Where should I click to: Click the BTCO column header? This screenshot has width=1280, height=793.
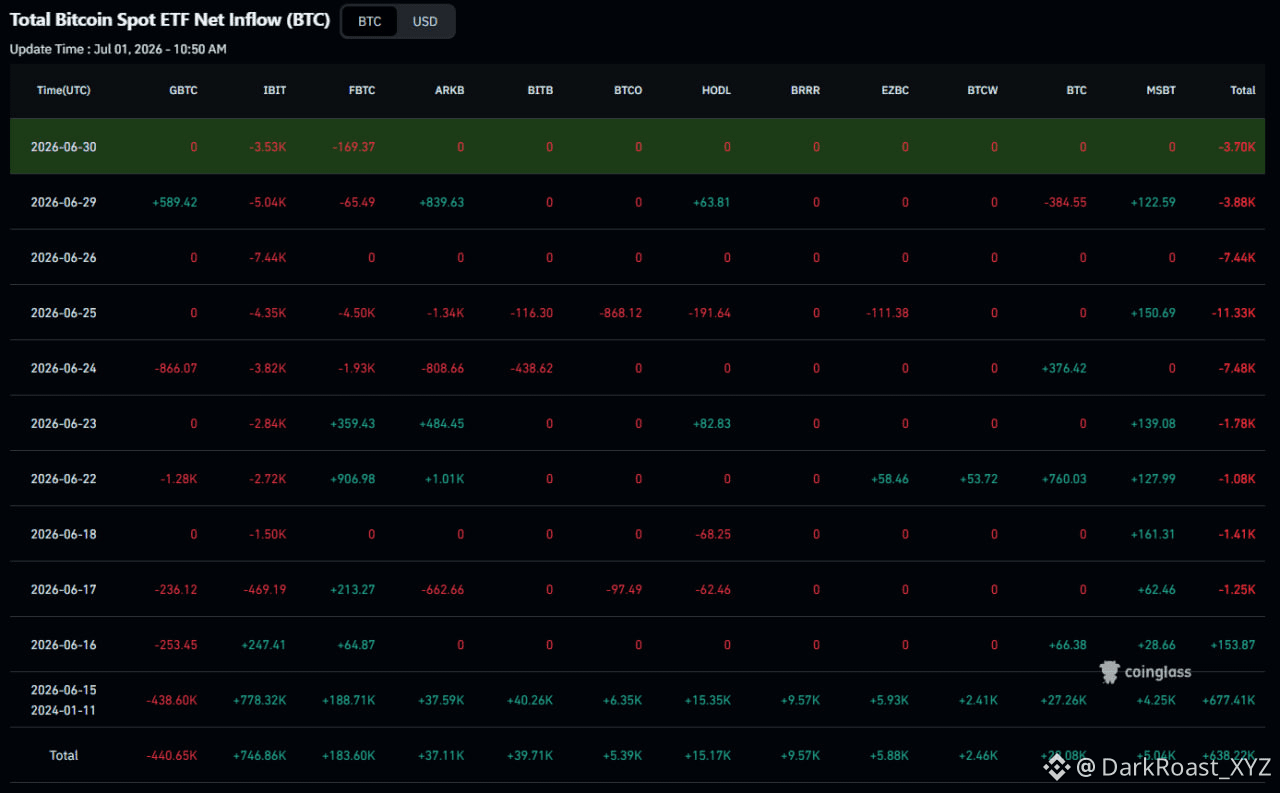(x=628, y=90)
